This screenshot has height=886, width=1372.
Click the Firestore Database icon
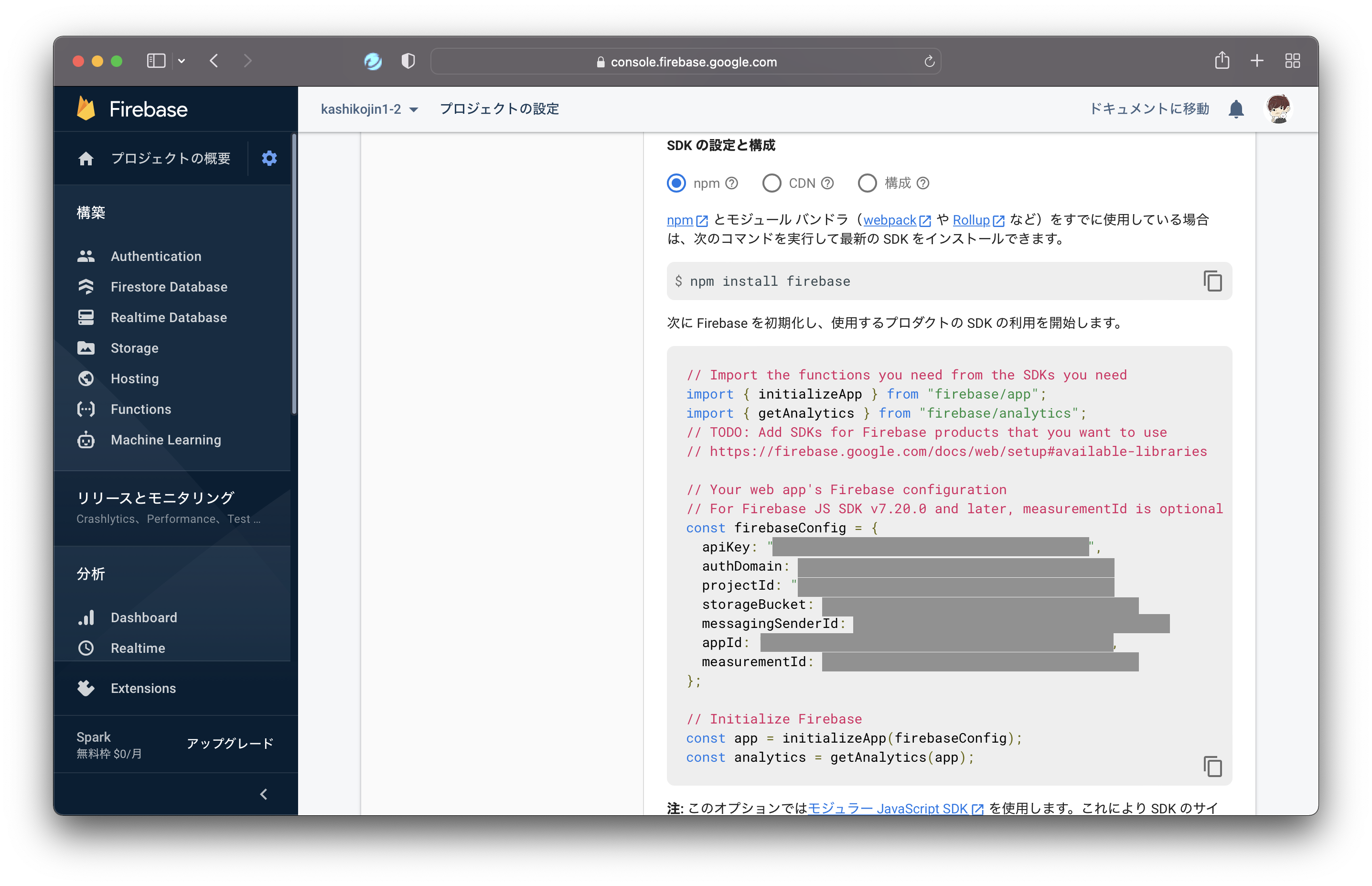pos(86,287)
